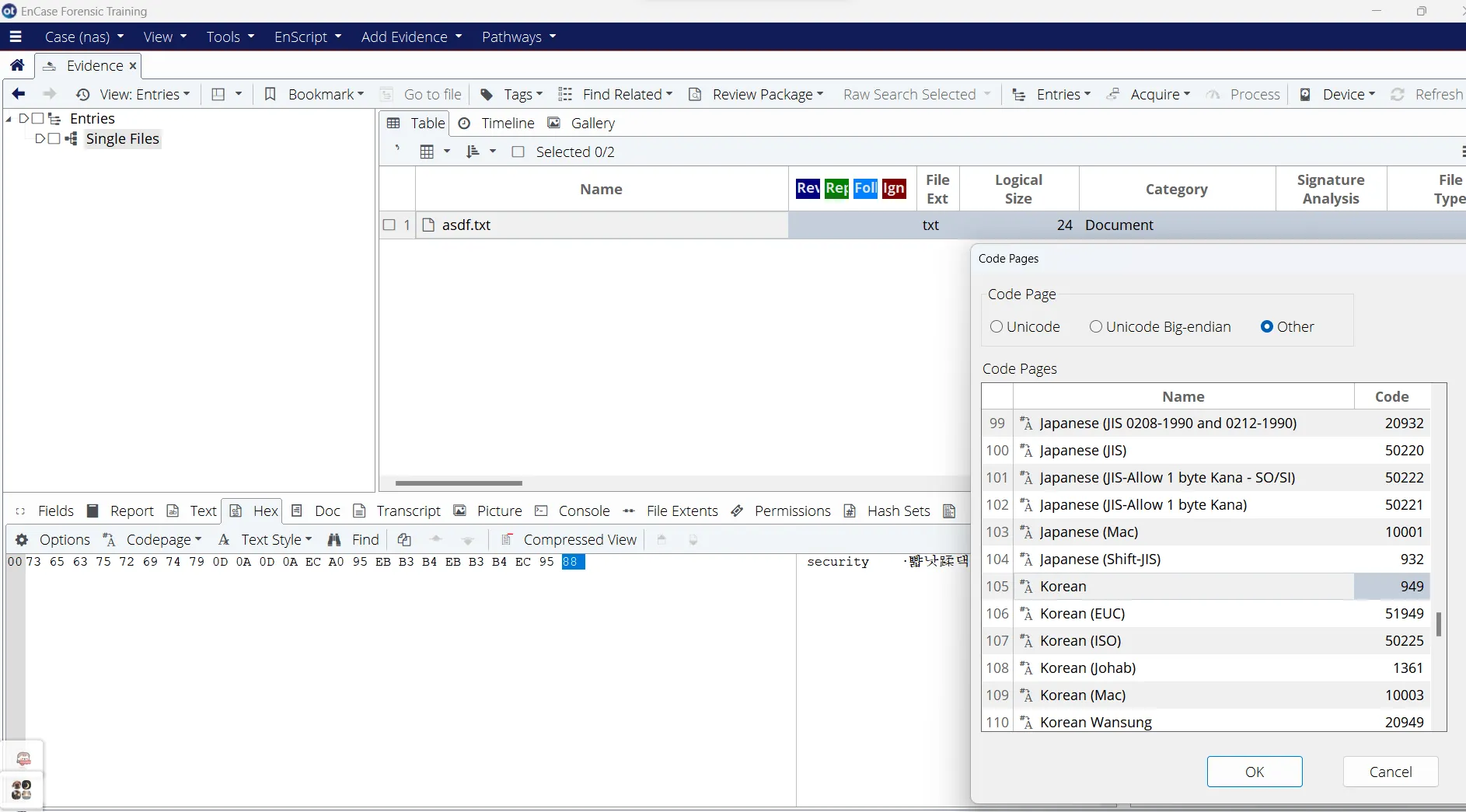Screen dimensions: 1466x812
Task: Open the Text Style dropdown
Action: pos(265,539)
